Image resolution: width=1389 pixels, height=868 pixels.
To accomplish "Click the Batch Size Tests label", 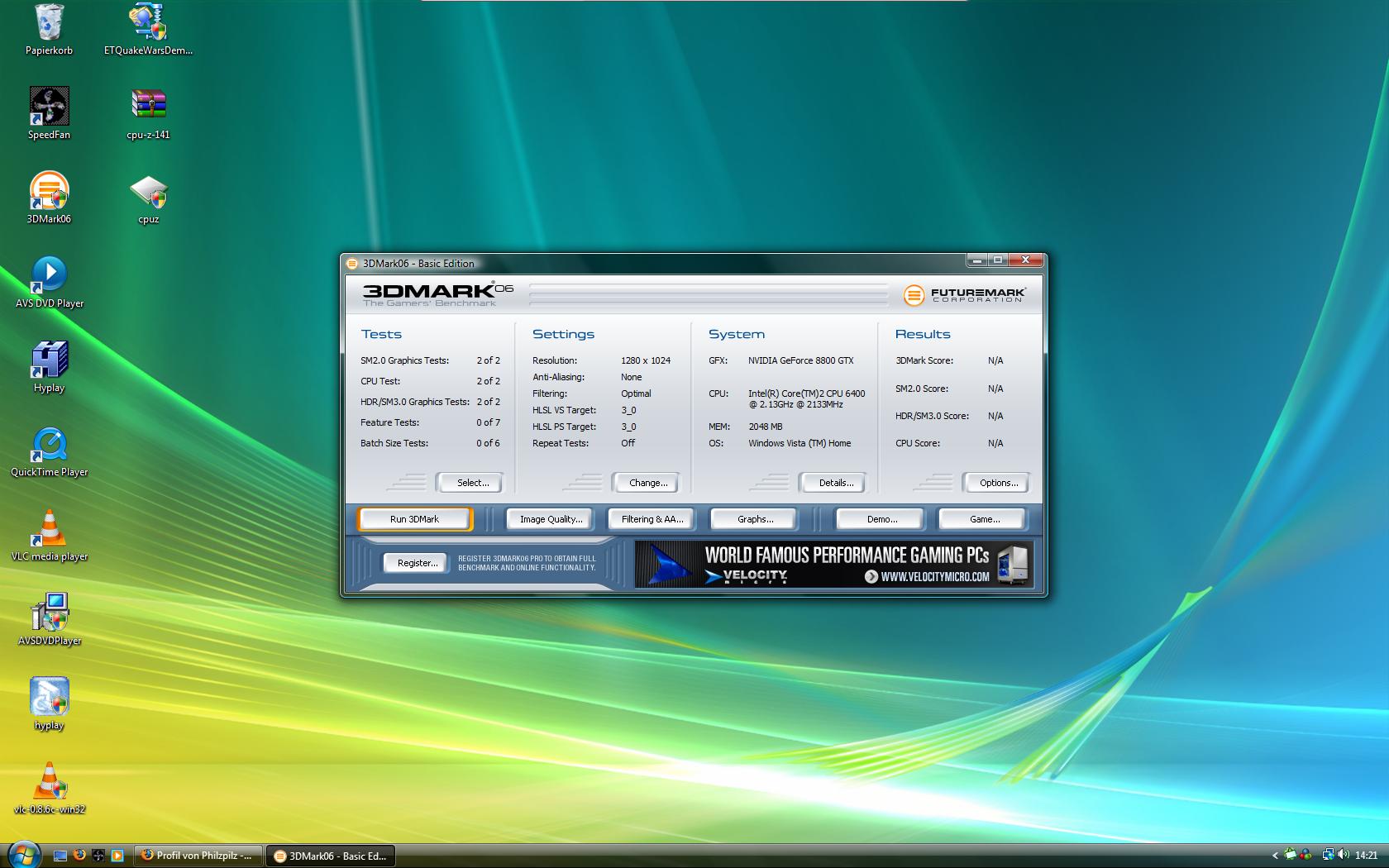I will (x=394, y=443).
